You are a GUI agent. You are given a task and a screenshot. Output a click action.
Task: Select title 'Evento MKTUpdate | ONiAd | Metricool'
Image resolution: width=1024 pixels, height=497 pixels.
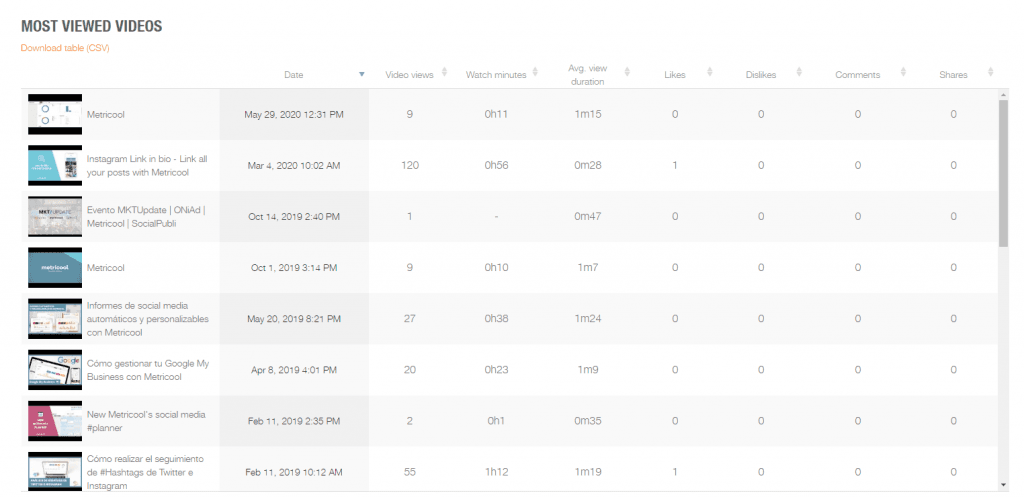coord(146,216)
